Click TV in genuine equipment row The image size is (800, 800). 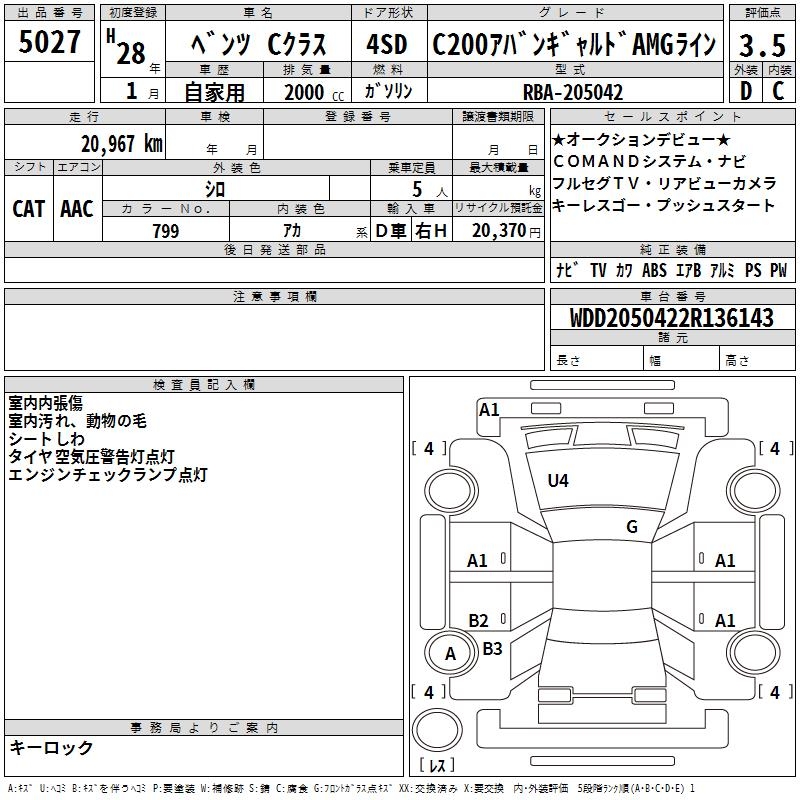tap(598, 270)
